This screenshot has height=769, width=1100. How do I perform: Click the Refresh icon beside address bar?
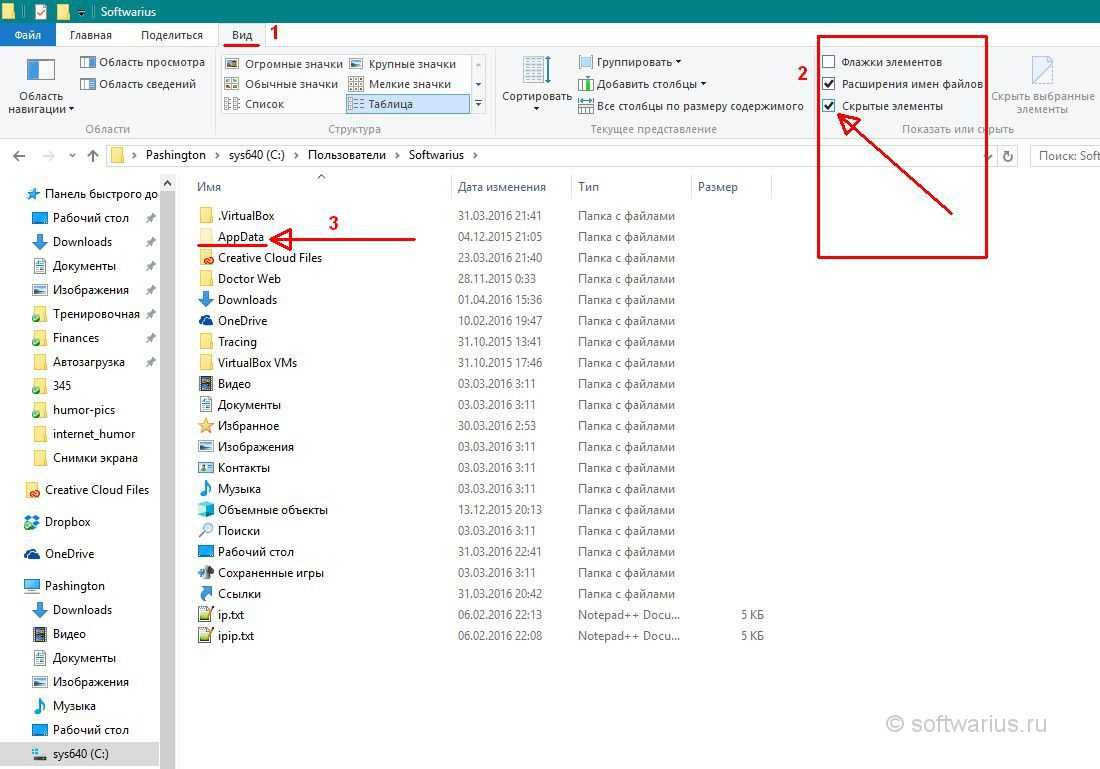[x=1008, y=156]
